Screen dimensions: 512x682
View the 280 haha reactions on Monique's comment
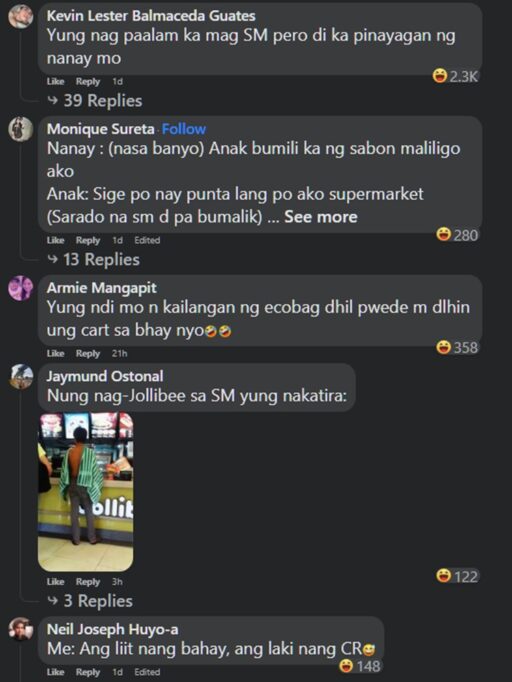(457, 235)
